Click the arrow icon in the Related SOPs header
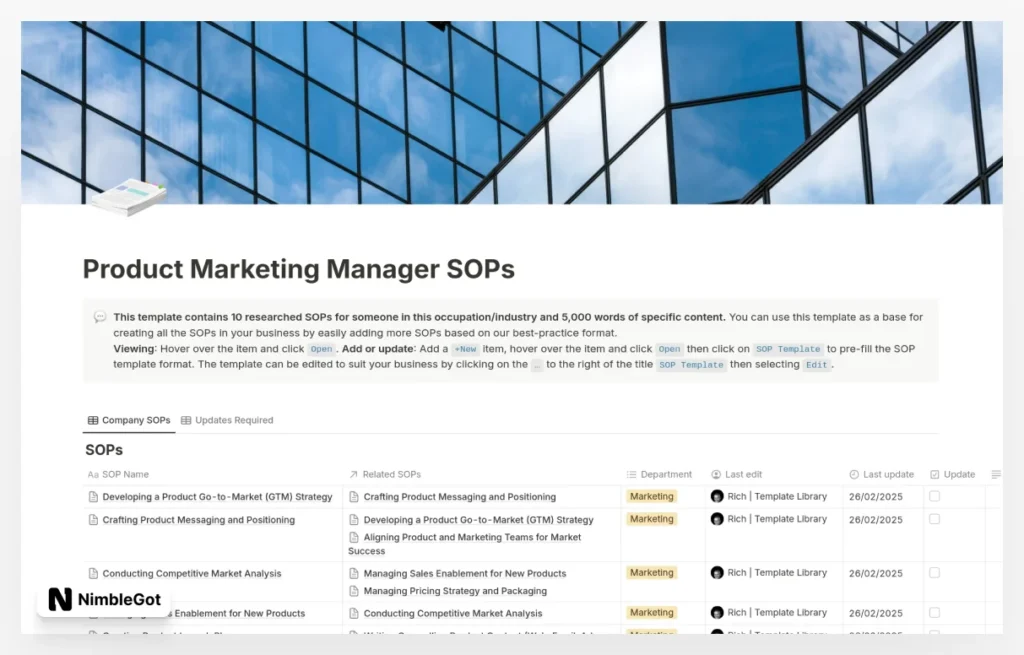Image resolution: width=1024 pixels, height=655 pixels. (x=351, y=474)
